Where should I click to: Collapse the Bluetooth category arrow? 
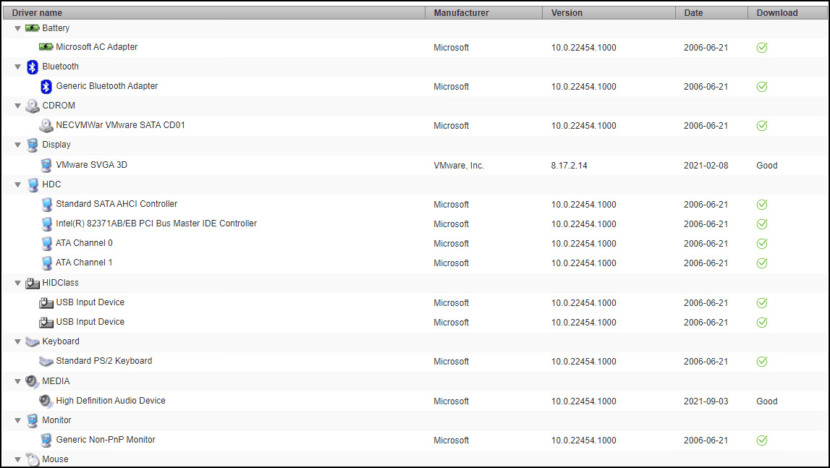coord(17,67)
